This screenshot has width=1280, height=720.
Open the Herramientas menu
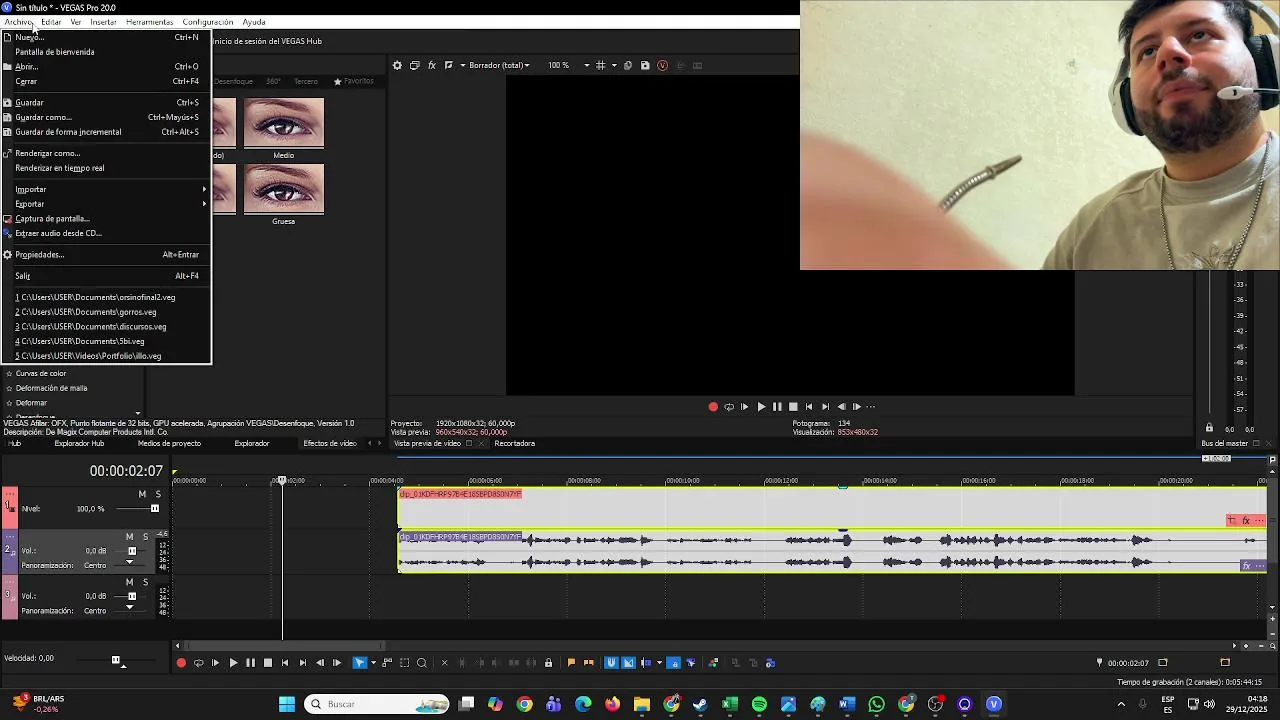pos(149,22)
